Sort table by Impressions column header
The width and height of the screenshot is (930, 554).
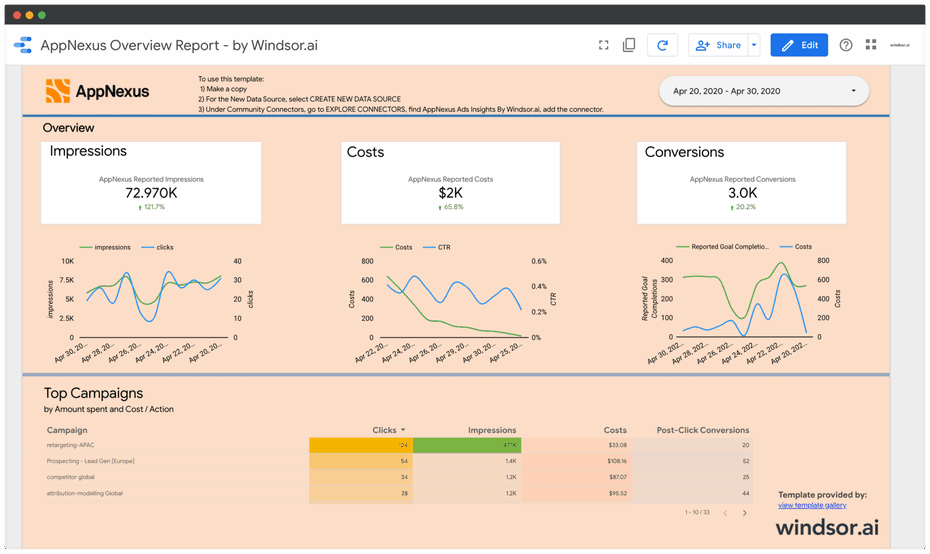(x=492, y=430)
